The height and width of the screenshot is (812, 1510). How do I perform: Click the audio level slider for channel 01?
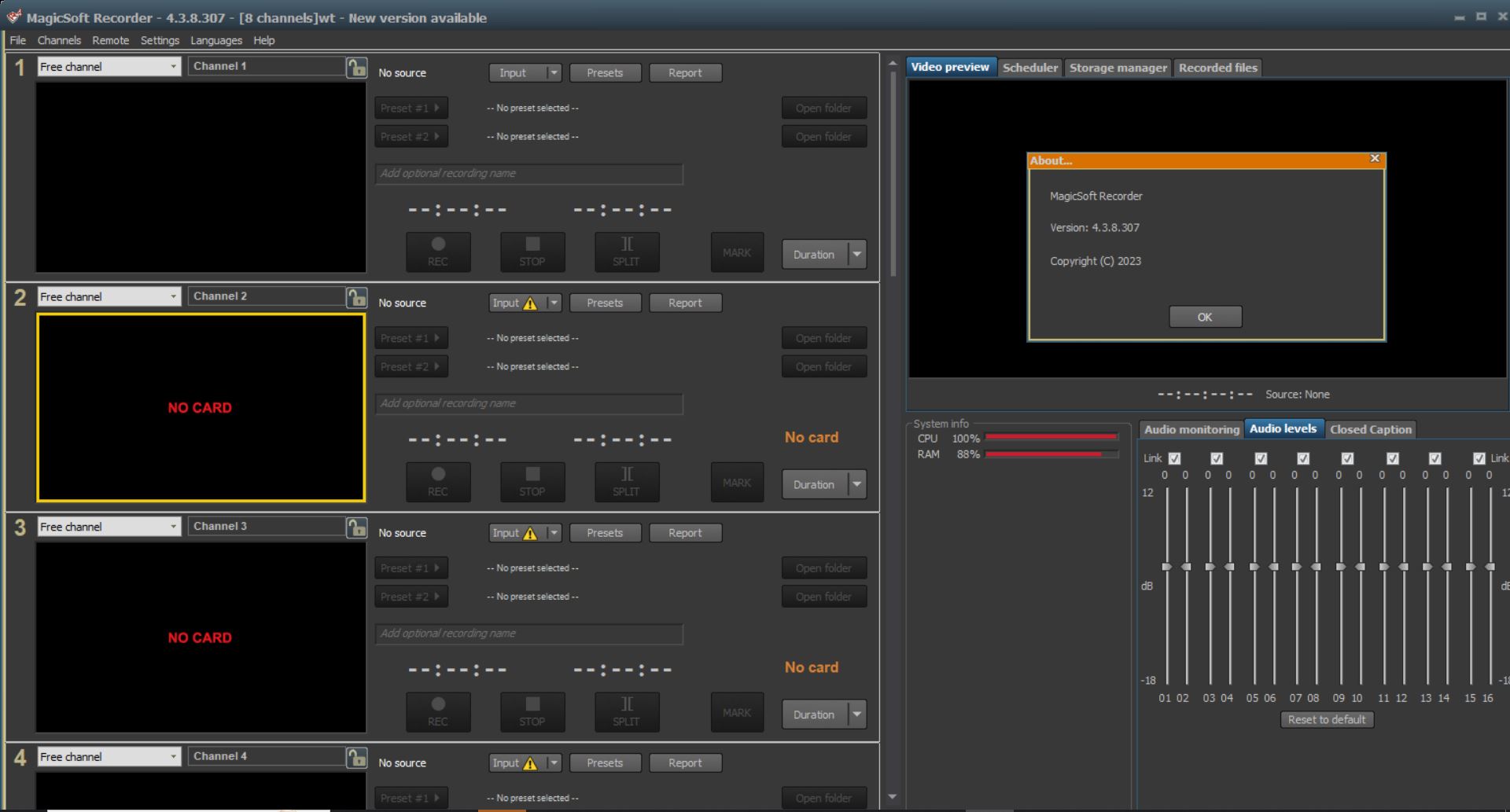click(x=1167, y=567)
